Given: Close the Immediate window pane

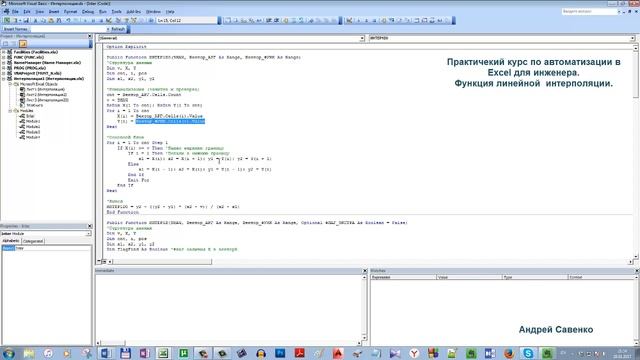Looking at the screenshot, I should (365, 271).
